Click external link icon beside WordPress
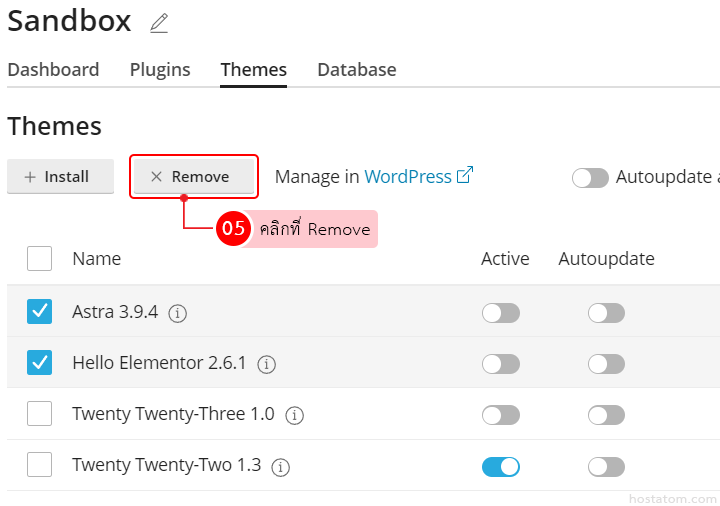Viewport: 720px width, 506px height. pos(464,176)
